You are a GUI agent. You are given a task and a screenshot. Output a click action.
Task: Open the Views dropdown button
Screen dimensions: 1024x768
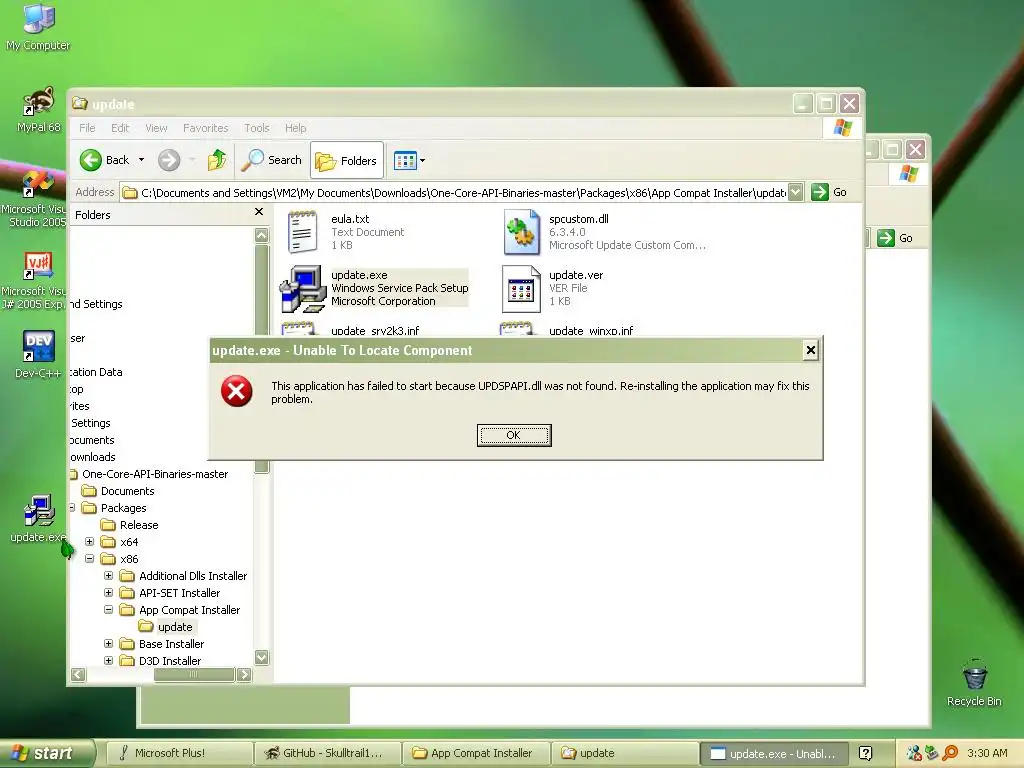409,160
